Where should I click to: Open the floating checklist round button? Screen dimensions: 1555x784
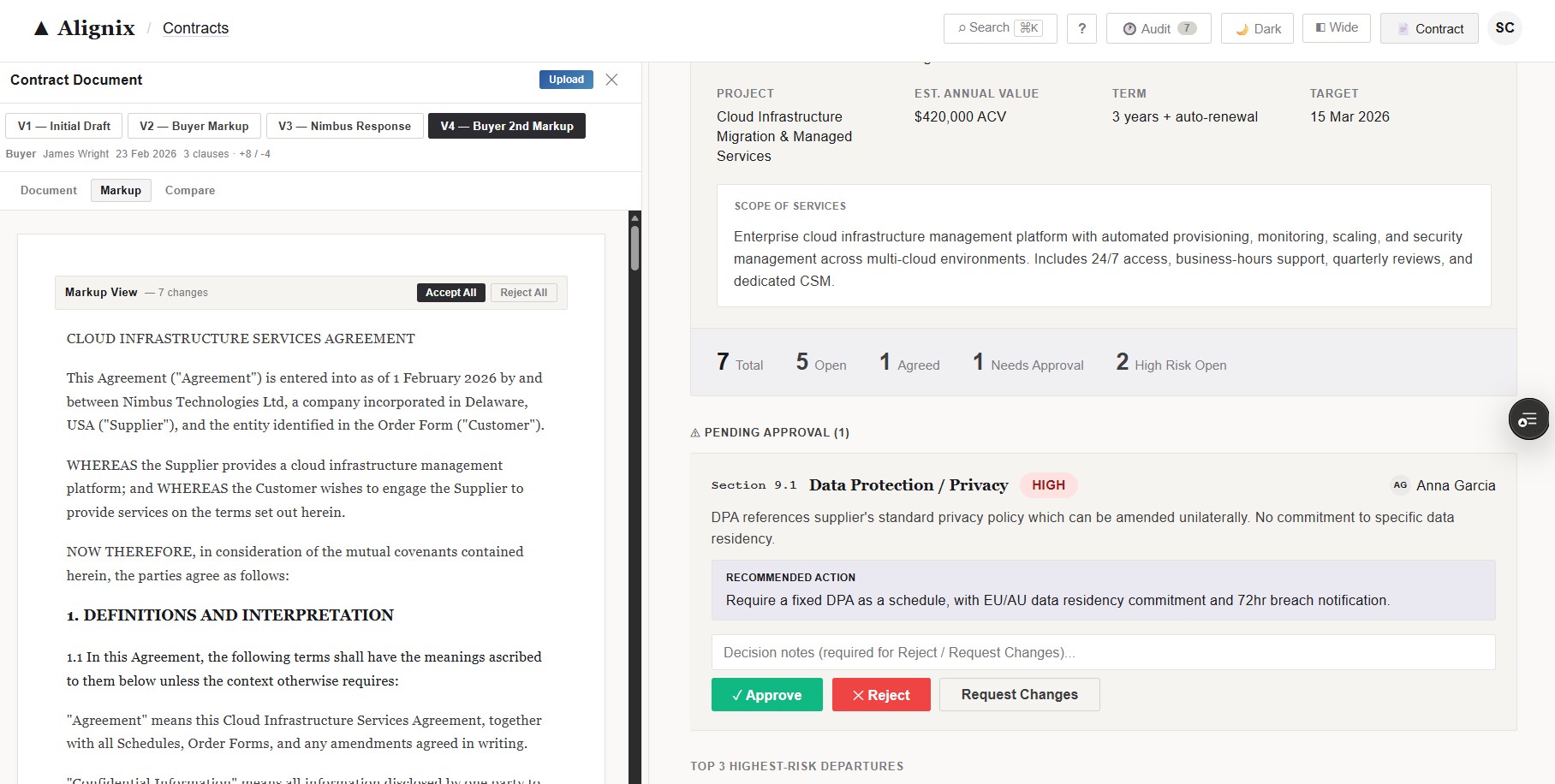[x=1528, y=419]
